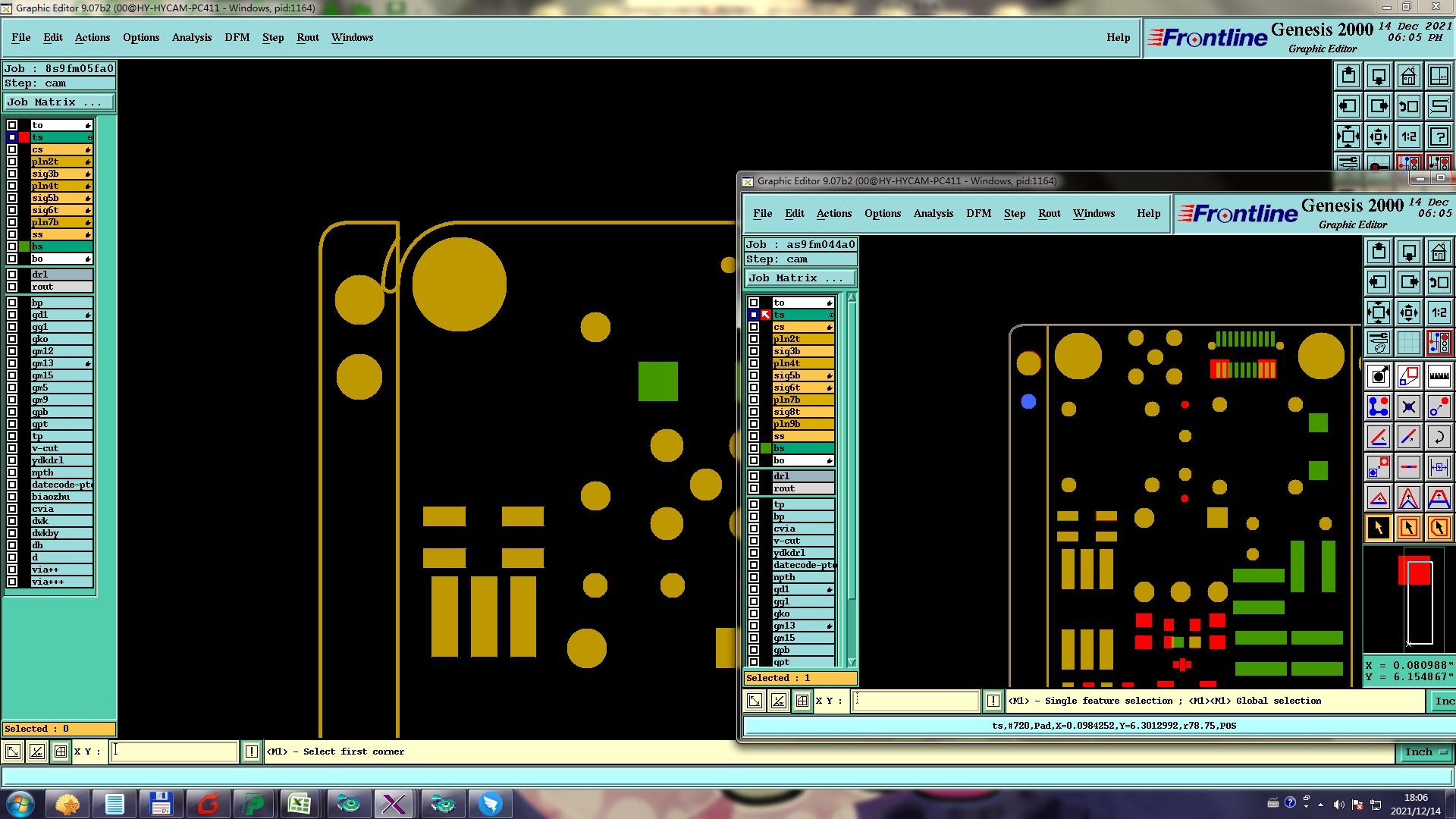Click the exclamation button in back window

click(252, 752)
